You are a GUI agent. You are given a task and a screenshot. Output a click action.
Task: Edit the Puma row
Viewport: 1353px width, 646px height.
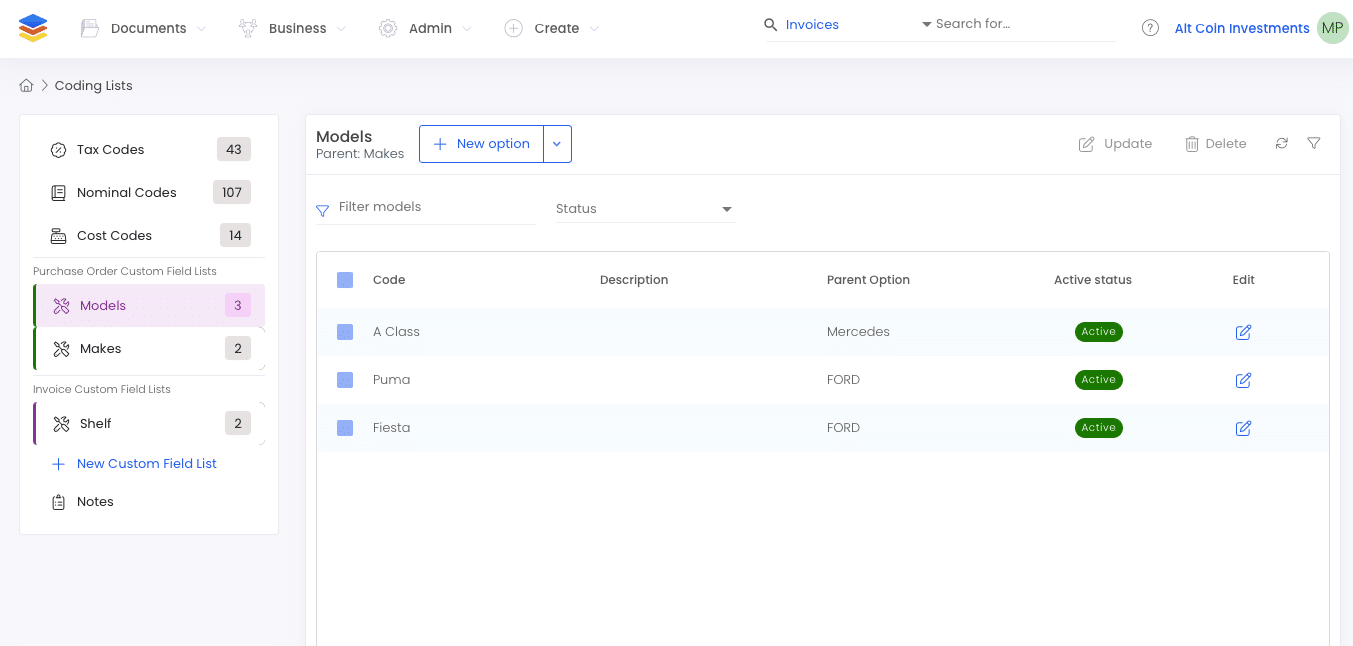pyautogui.click(x=1243, y=380)
